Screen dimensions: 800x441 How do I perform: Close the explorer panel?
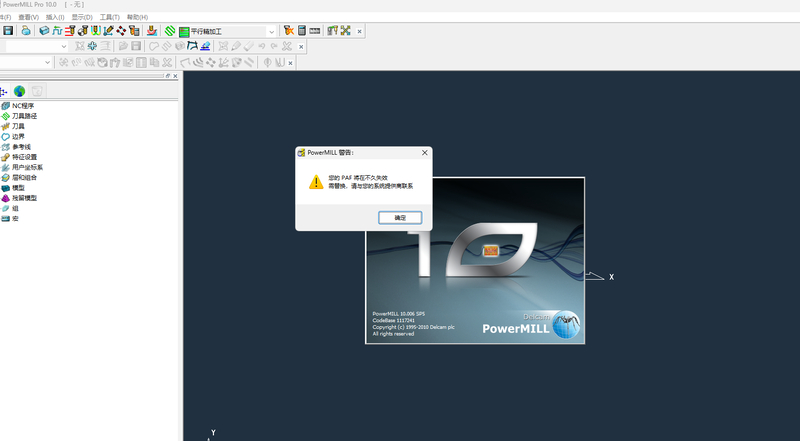coord(175,76)
